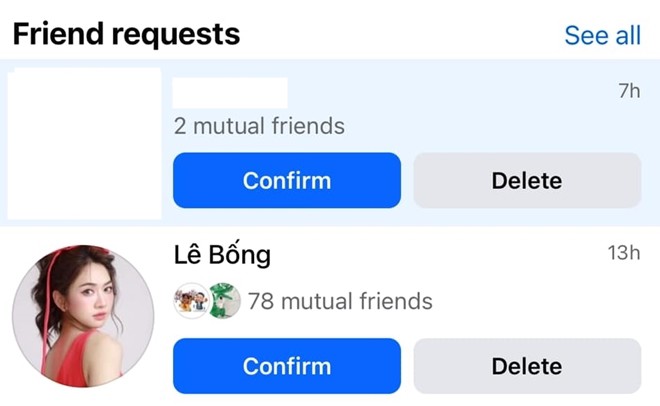The image size is (660, 406).
Task: Confirm the request with 2 mutual friends
Action: point(287,180)
